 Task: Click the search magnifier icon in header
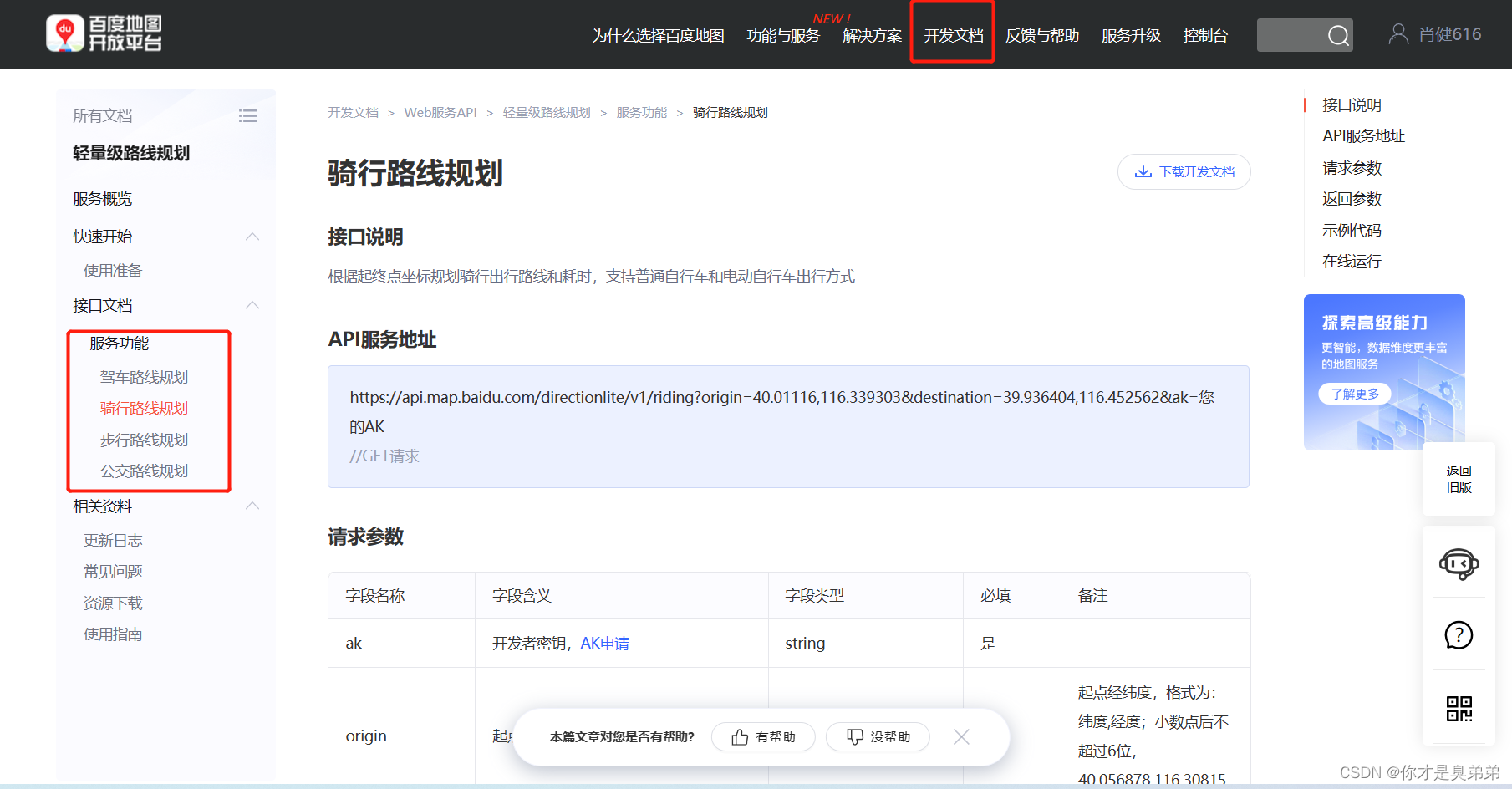pyautogui.click(x=1338, y=35)
